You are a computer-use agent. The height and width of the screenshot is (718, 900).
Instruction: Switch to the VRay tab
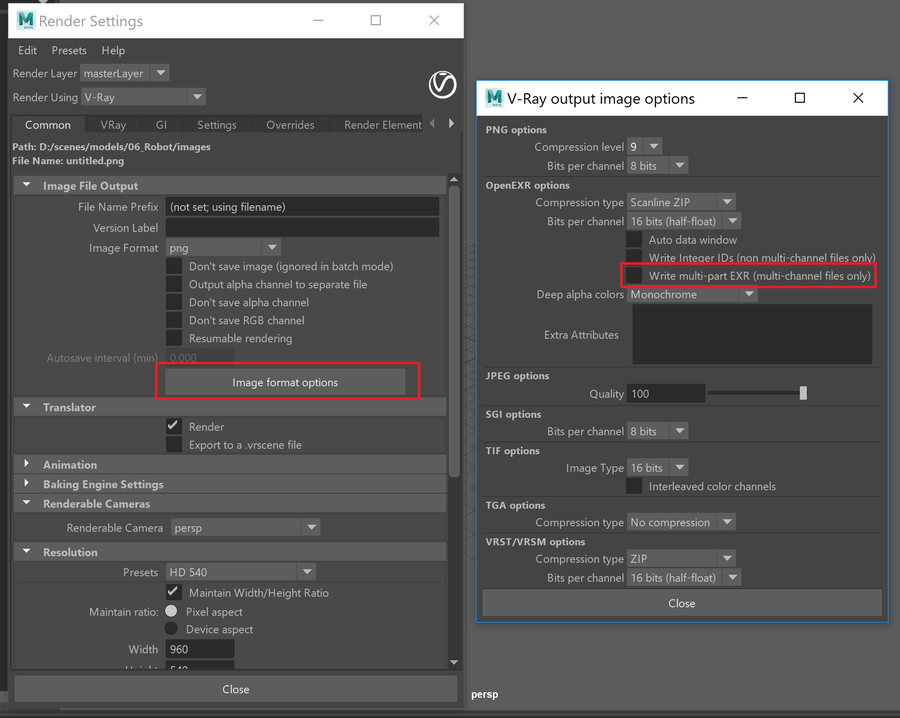(x=113, y=125)
